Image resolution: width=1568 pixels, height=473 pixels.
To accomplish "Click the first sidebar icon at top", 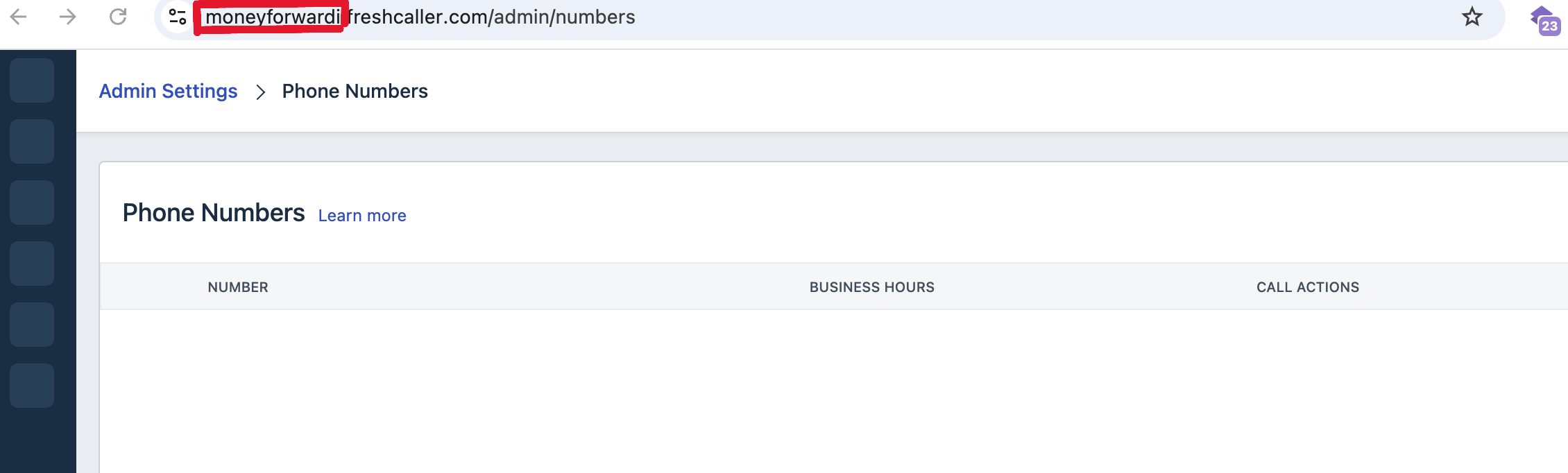I will (32, 80).
